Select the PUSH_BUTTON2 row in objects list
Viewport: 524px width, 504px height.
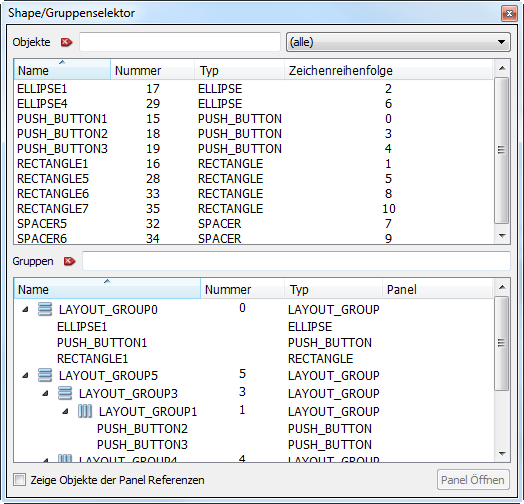coord(253,134)
